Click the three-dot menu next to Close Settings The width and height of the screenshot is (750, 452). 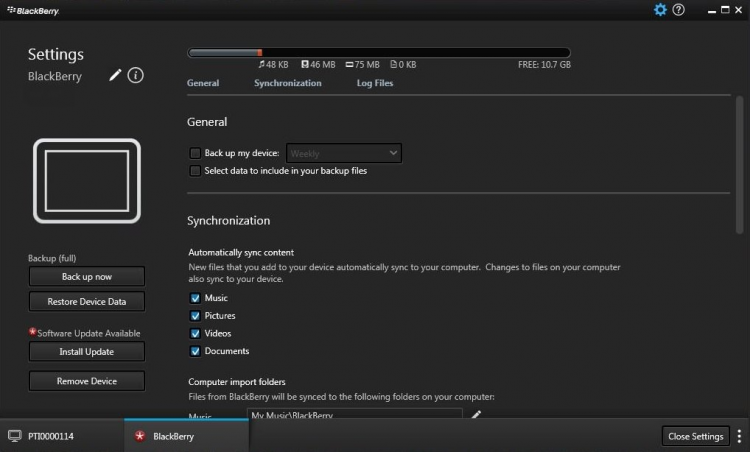pyautogui.click(x=739, y=436)
